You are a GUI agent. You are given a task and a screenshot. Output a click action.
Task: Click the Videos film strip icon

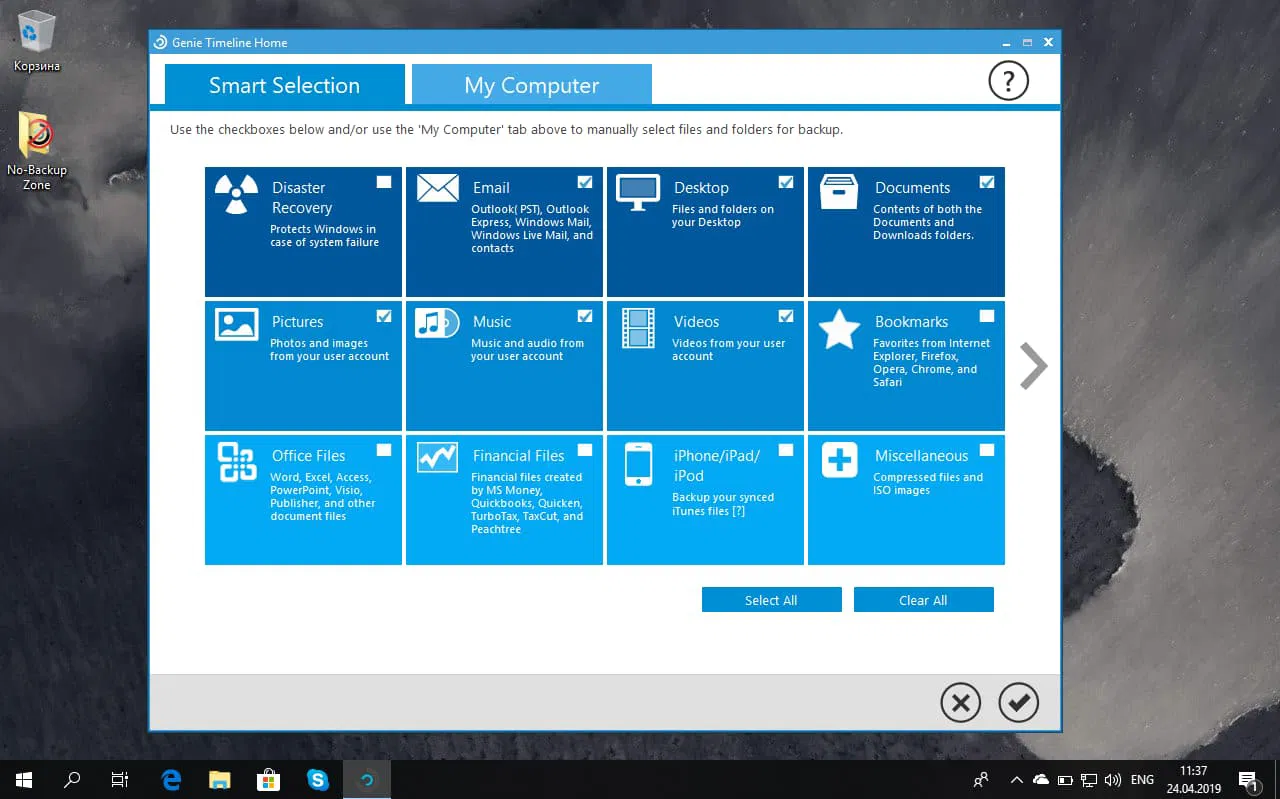click(638, 328)
